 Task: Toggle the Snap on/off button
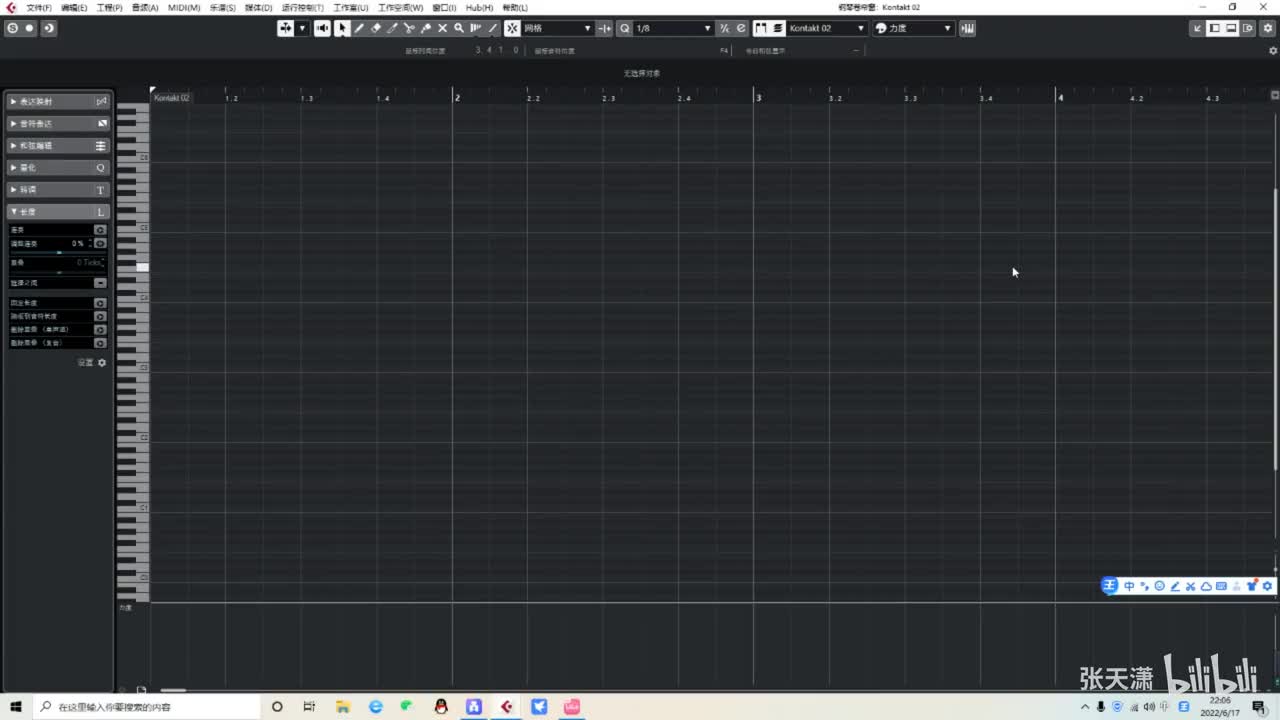click(513, 28)
